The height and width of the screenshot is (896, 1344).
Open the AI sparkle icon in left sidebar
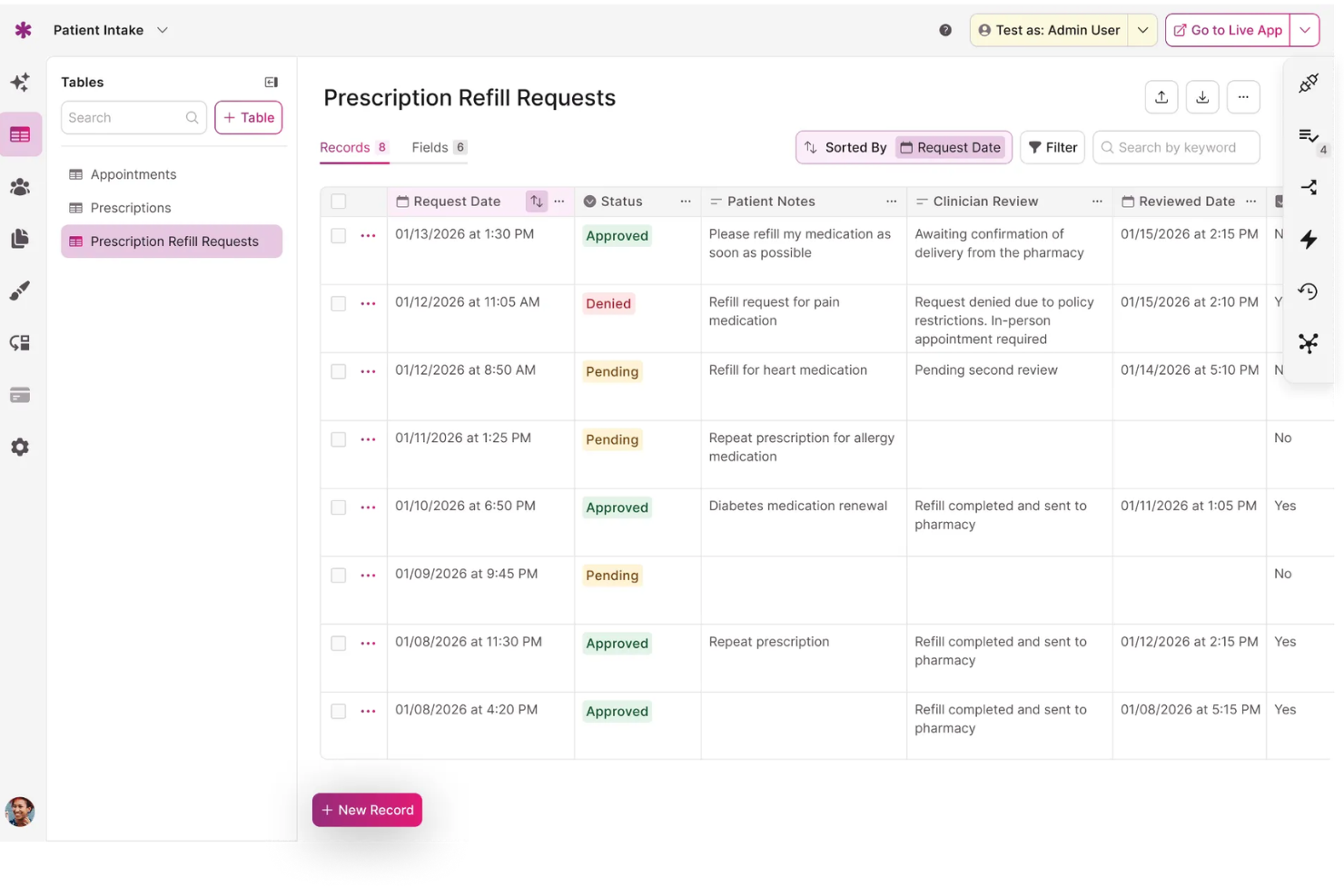20,83
